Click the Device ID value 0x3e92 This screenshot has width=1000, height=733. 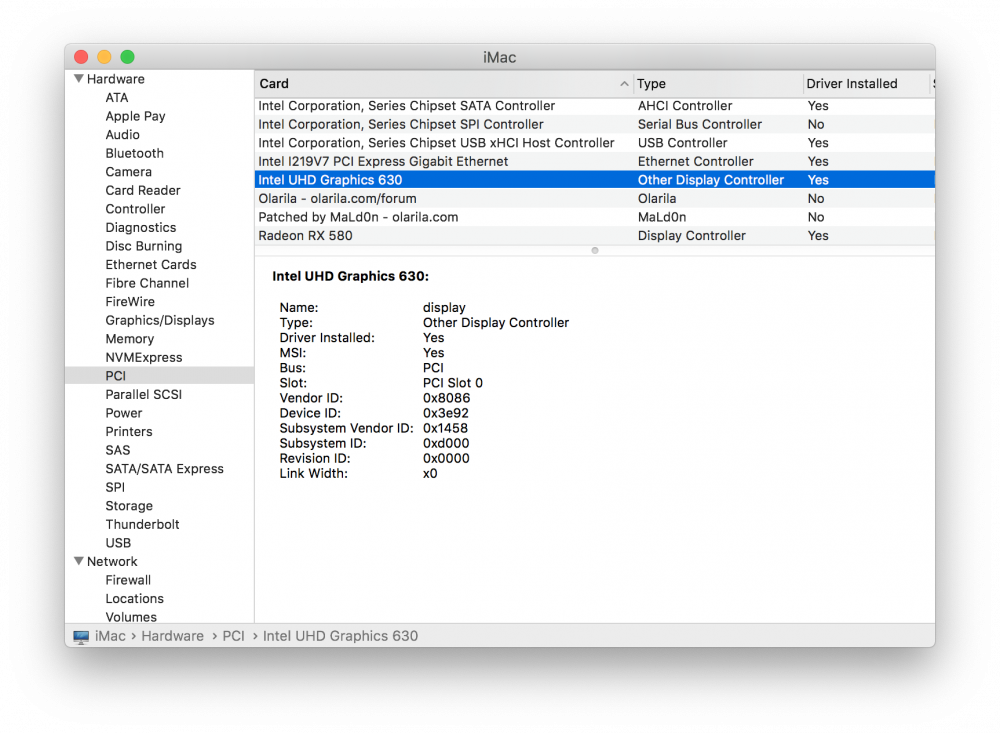(446, 413)
